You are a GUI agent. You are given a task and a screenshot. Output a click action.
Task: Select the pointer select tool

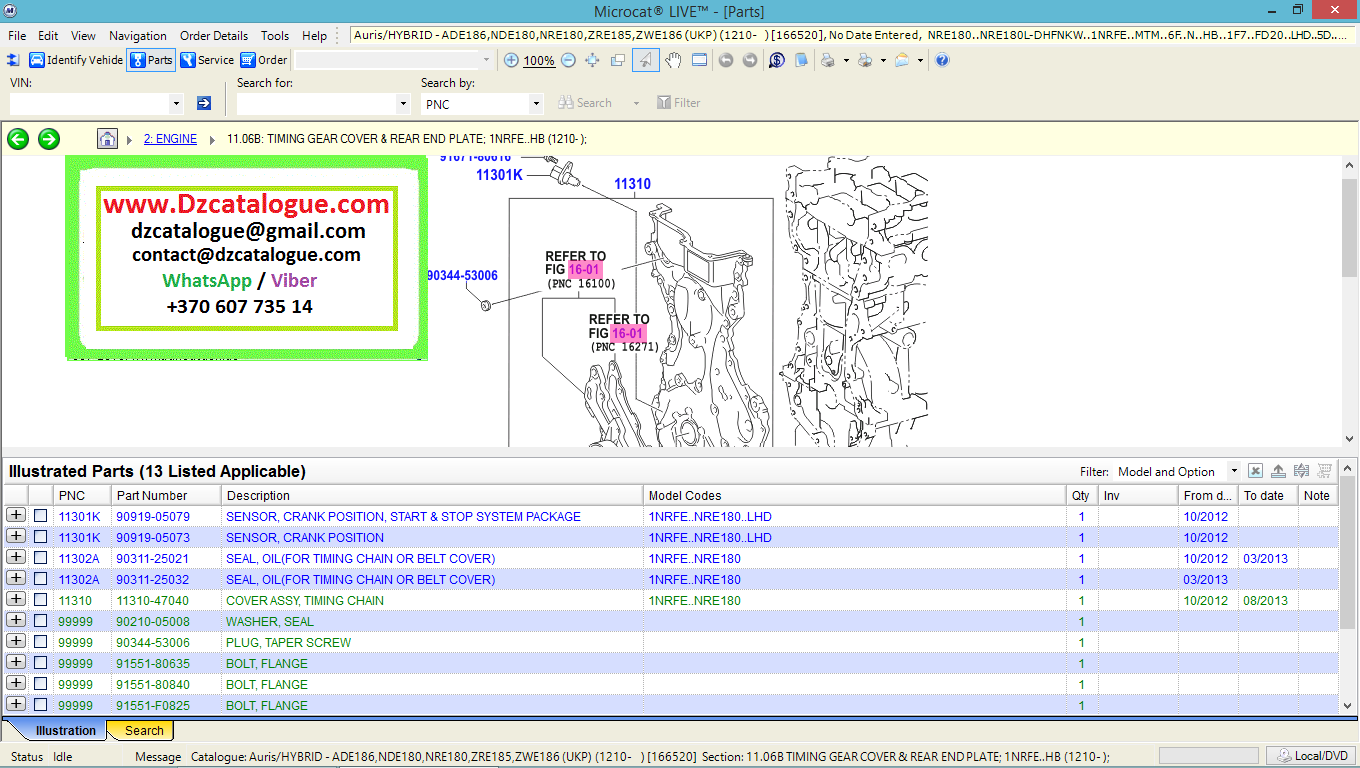click(646, 60)
